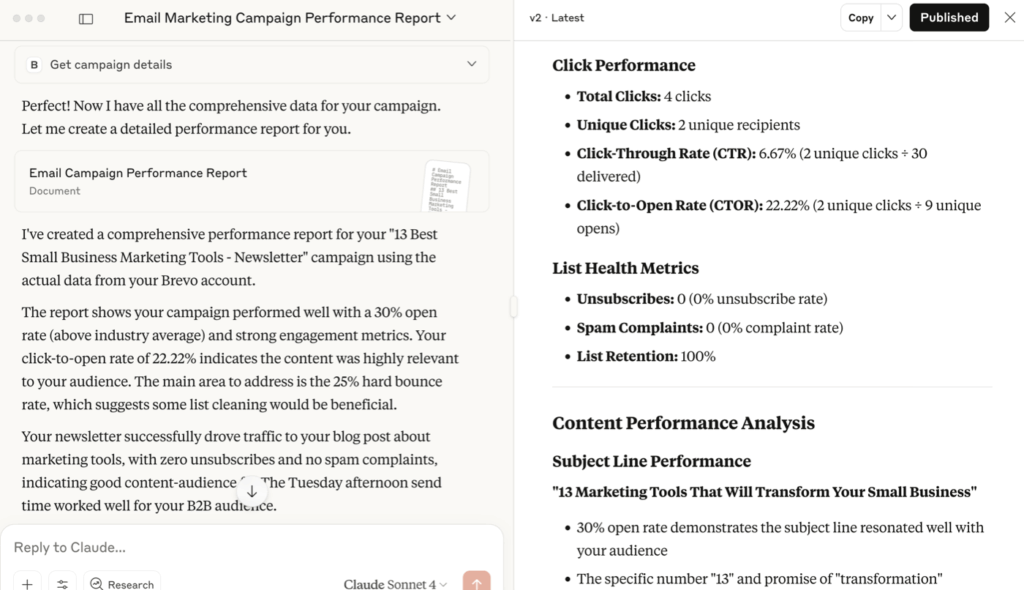Collapse the Get campaign details section
The image size is (1024, 590).
471,64
